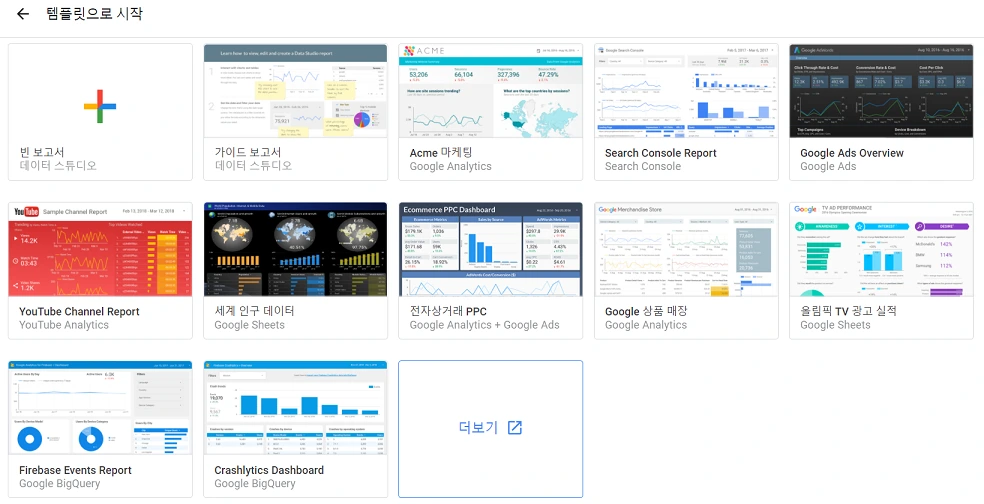The height and width of the screenshot is (504, 984).
Task: Open external link icon beside 더보기
Action: 515,427
